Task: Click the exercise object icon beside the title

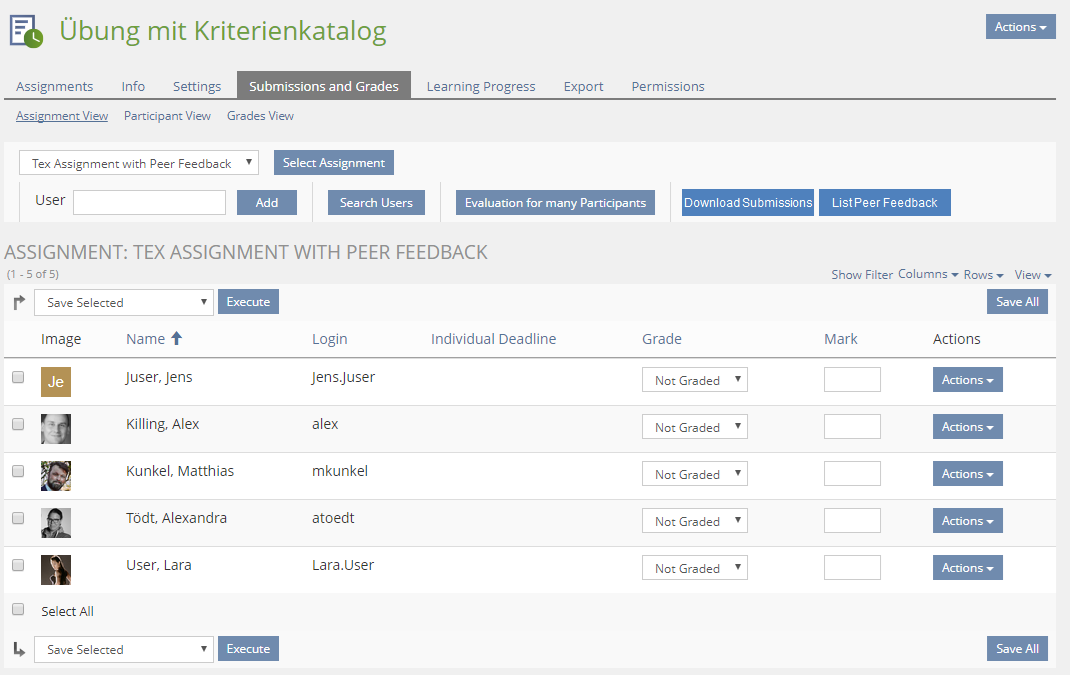Action: click(x=27, y=31)
